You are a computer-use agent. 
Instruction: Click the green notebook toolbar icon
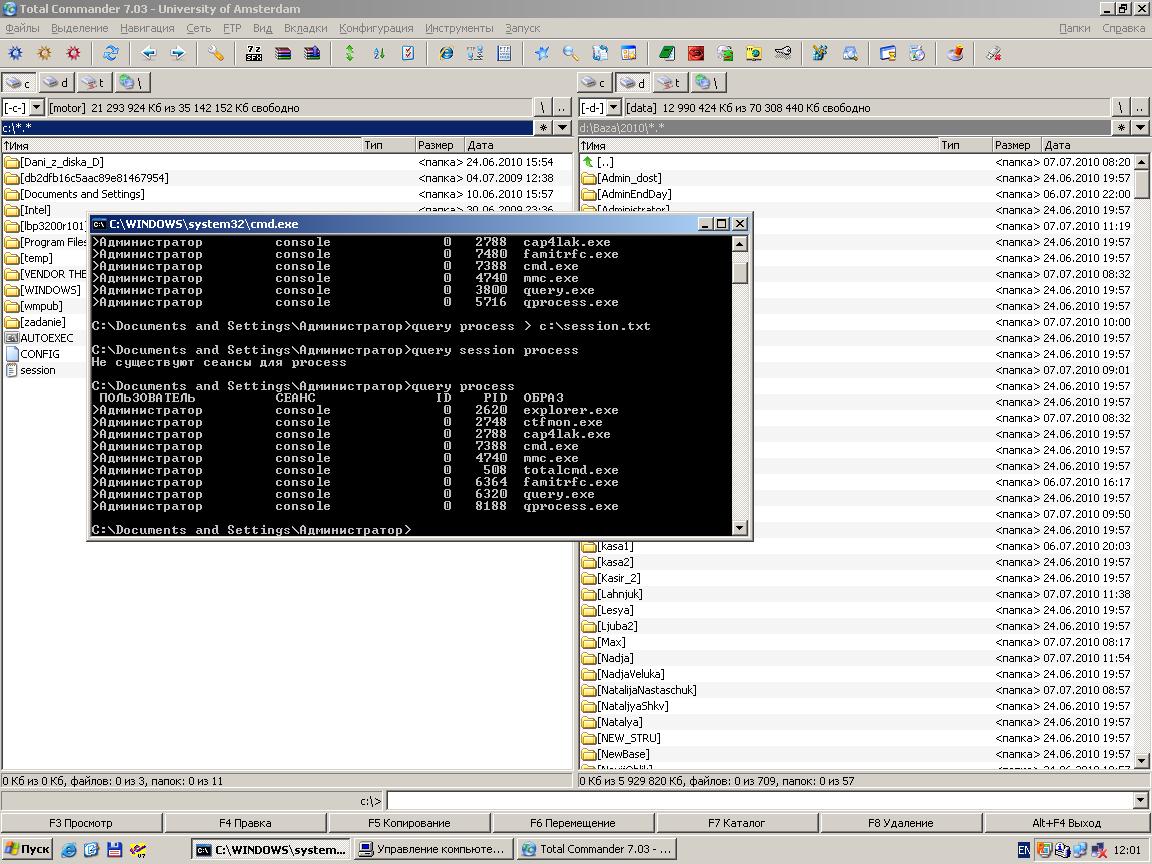(666, 53)
